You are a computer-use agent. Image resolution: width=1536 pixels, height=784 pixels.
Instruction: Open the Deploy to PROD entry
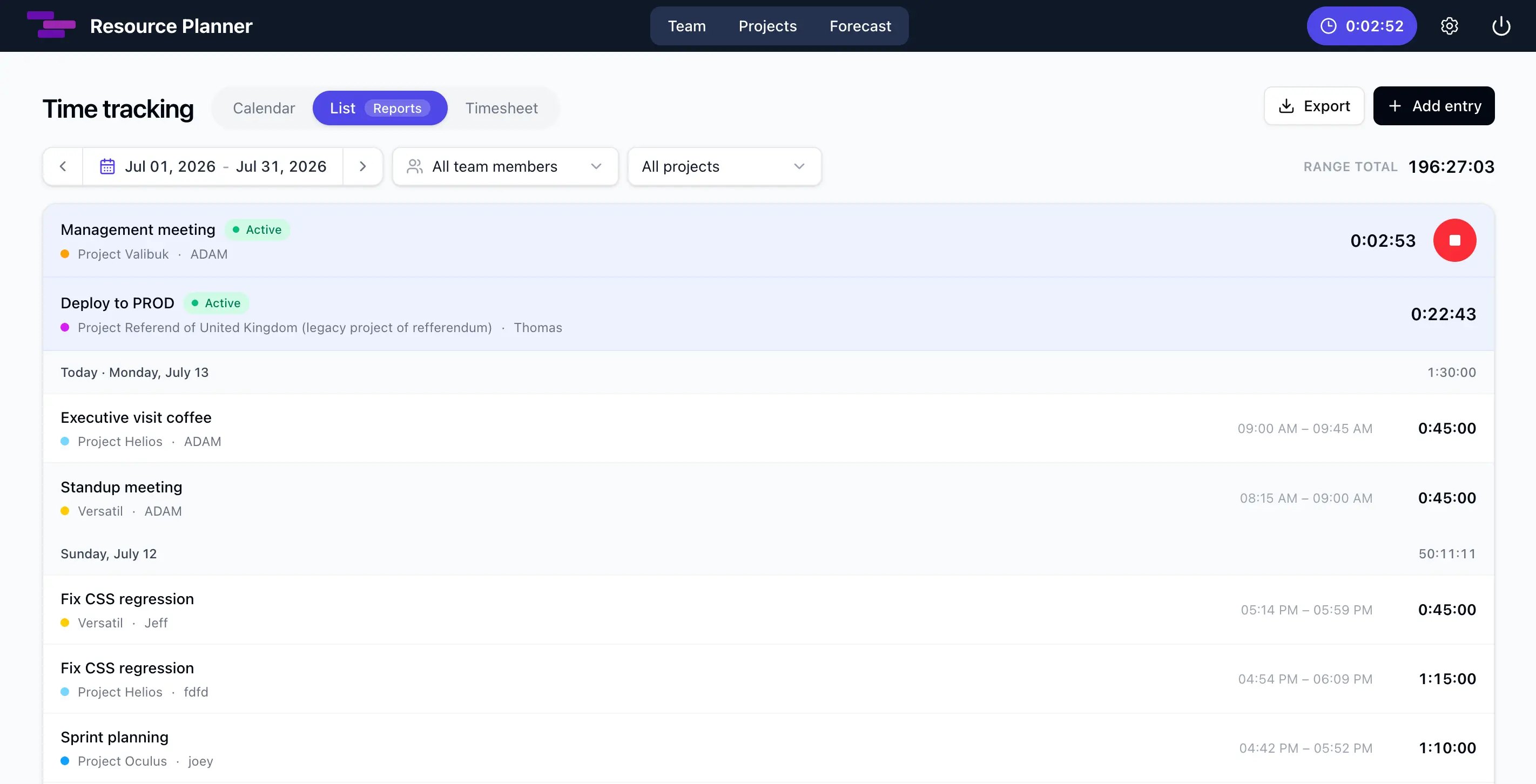[x=768, y=314]
